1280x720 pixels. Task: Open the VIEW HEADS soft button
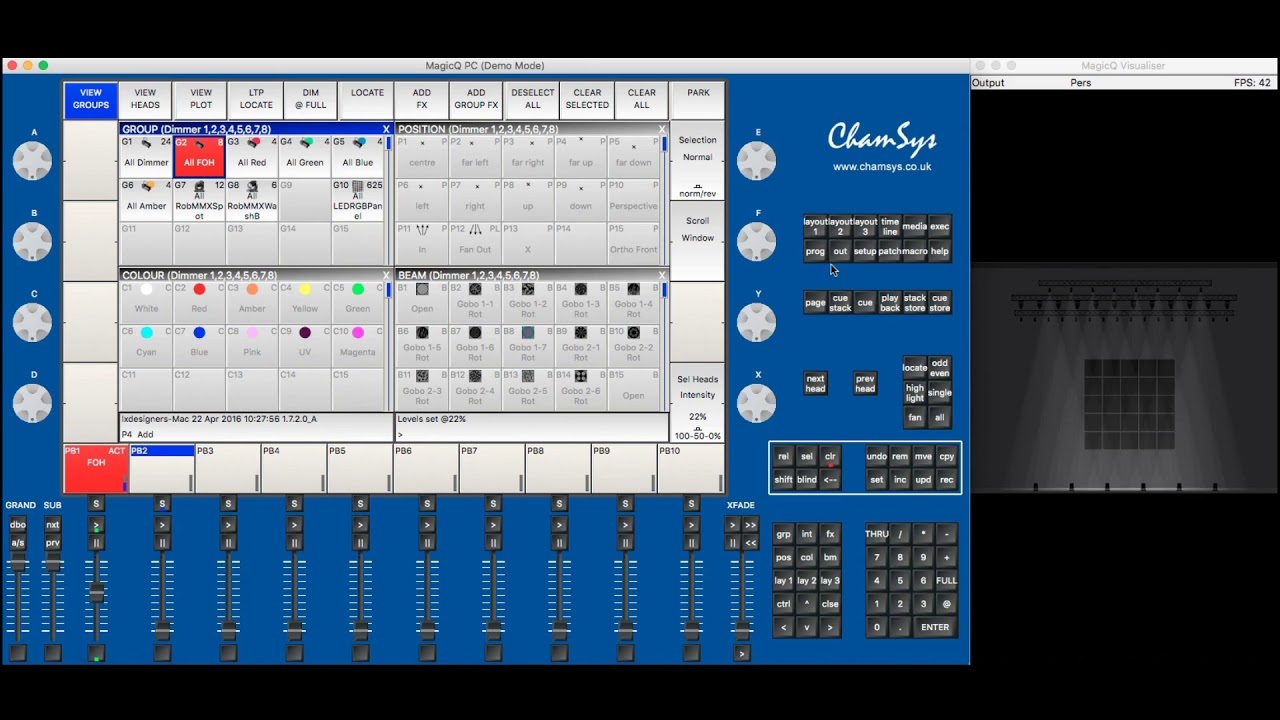(145, 99)
